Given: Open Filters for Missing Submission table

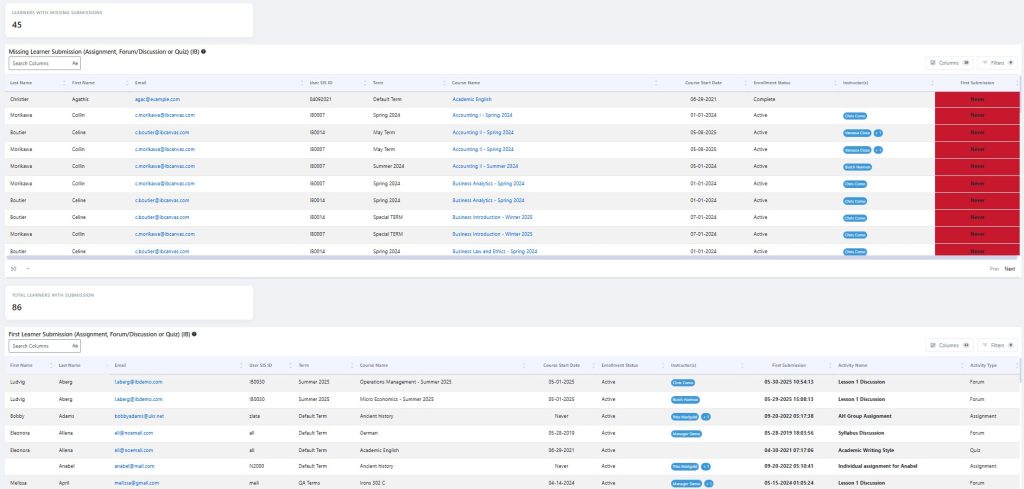Looking at the screenshot, I should pyautogui.click(x=997, y=63).
